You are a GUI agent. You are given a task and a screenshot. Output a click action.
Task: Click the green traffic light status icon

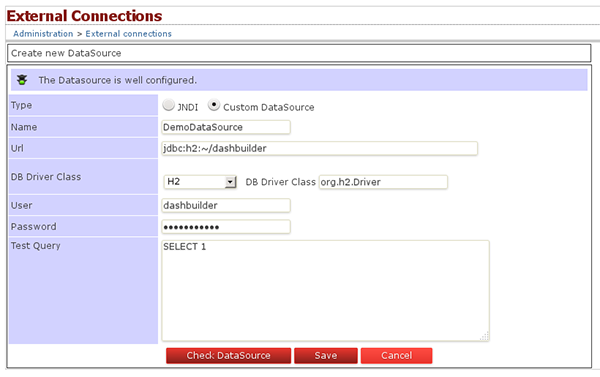pyautogui.click(x=22, y=80)
